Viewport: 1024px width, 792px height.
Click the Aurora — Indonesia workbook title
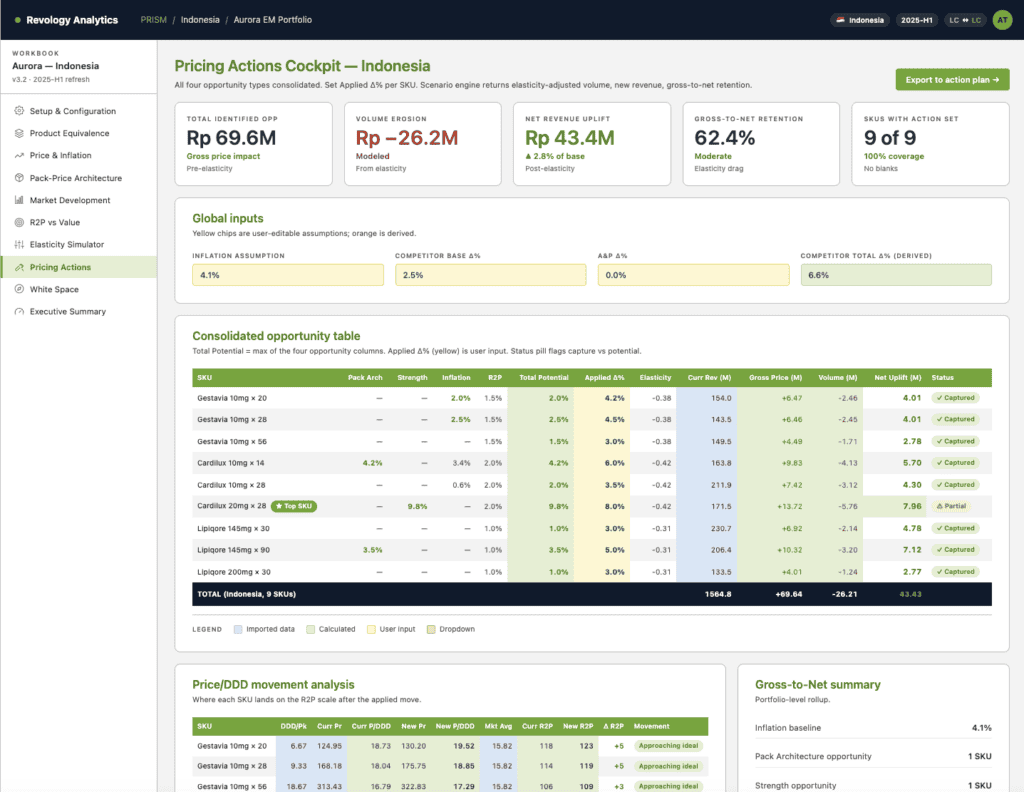point(56,66)
